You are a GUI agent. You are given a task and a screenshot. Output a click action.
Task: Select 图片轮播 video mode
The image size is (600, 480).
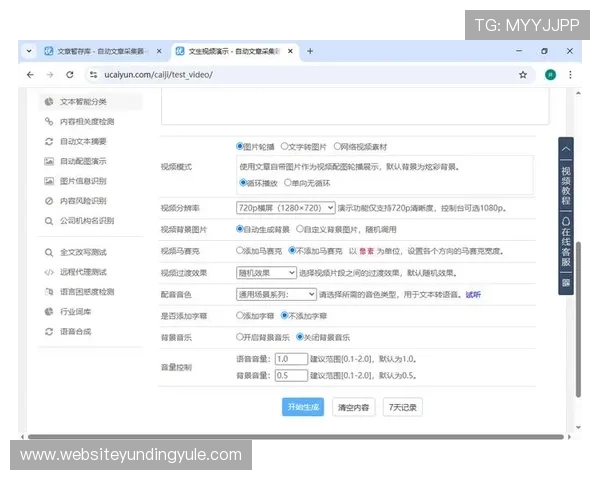click(240, 146)
